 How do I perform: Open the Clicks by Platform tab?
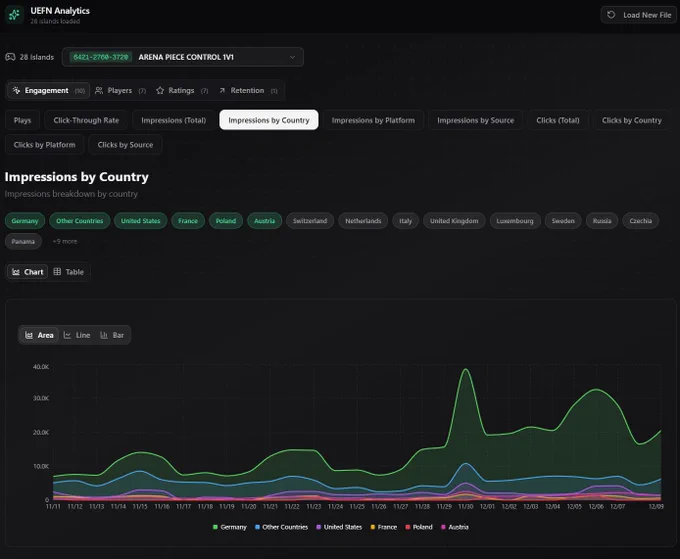44,144
